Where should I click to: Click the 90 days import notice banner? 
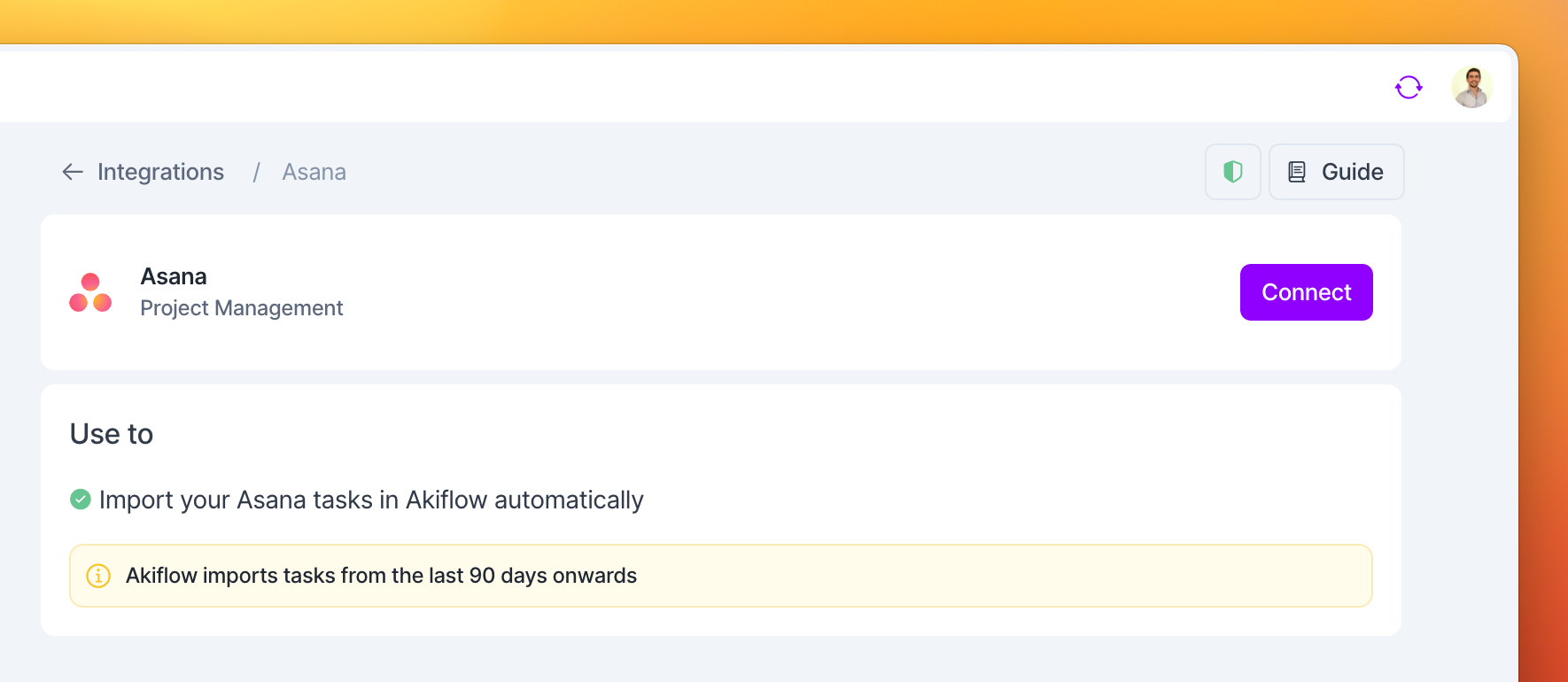coord(721,576)
